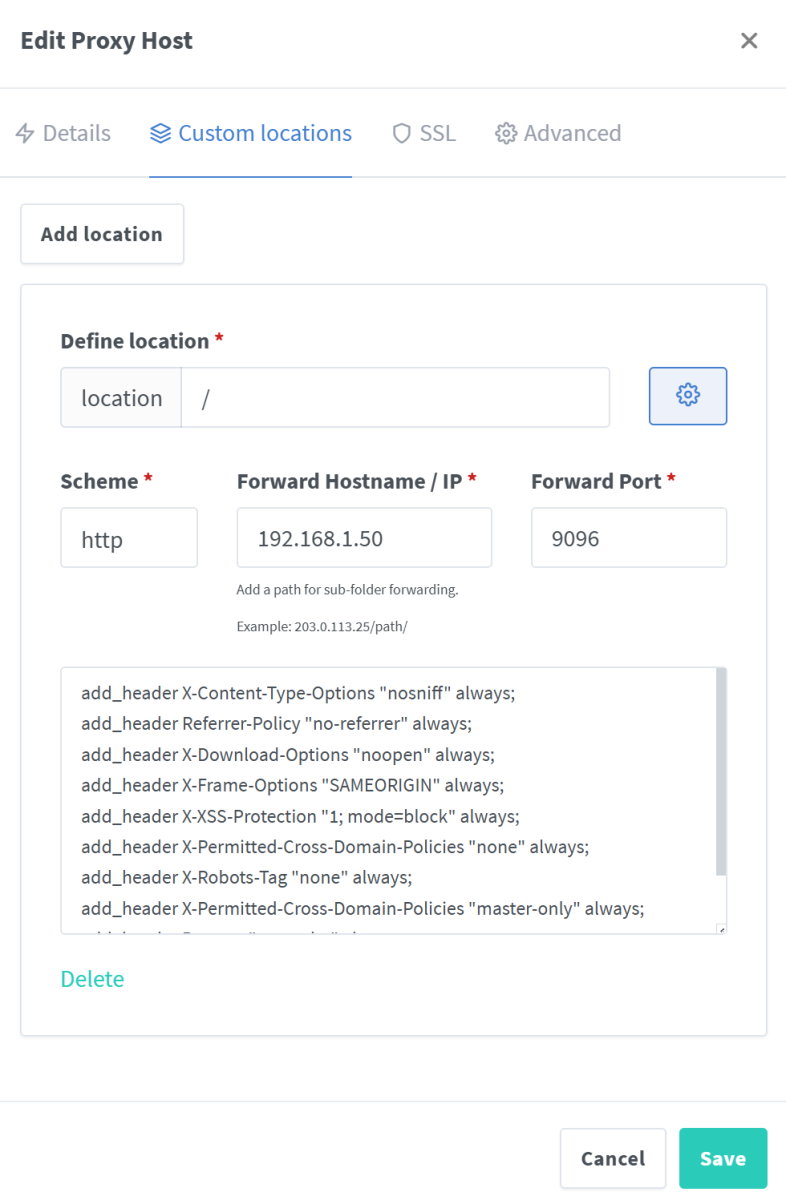Click the lightning bolt icon on Details tab
Image resolution: width=786 pixels, height=1200 pixels.
tap(26, 133)
